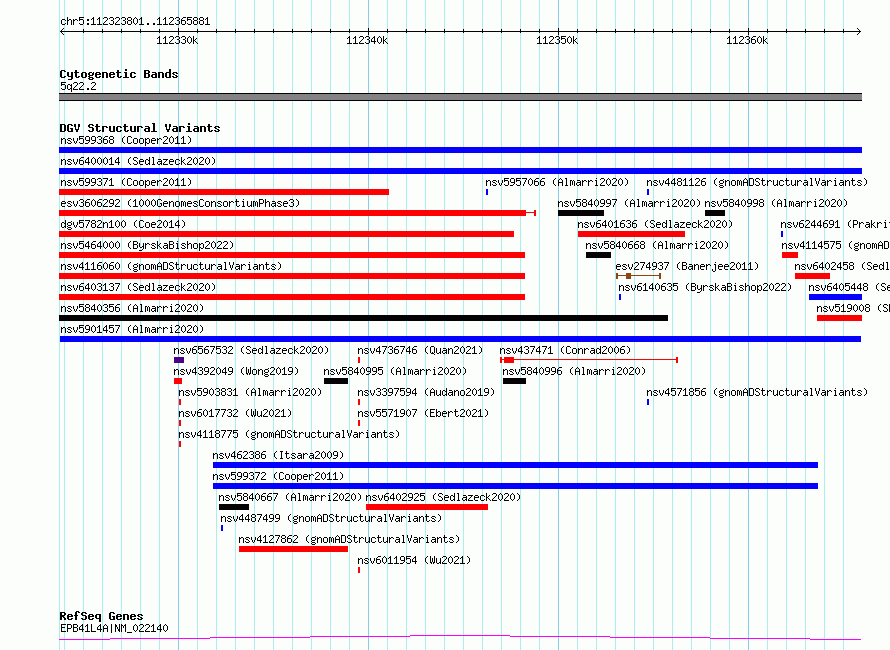
Task: Select nsv6011954 (Wu2021) label
Action: click(x=414, y=560)
